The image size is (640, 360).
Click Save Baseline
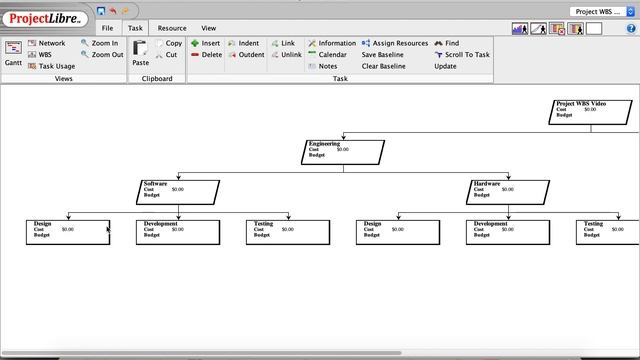[382, 54]
